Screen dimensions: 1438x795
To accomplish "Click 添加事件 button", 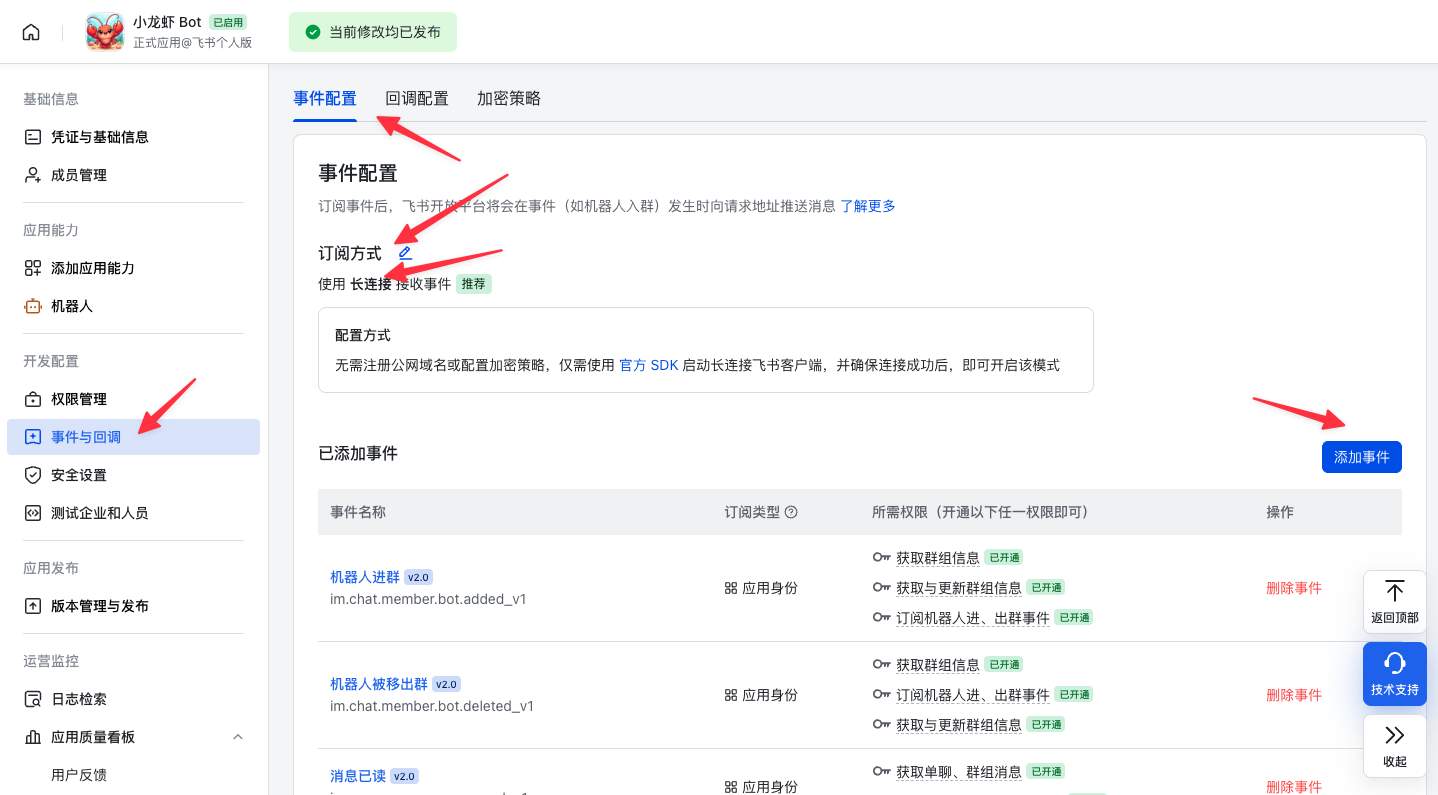I will click(x=1362, y=457).
